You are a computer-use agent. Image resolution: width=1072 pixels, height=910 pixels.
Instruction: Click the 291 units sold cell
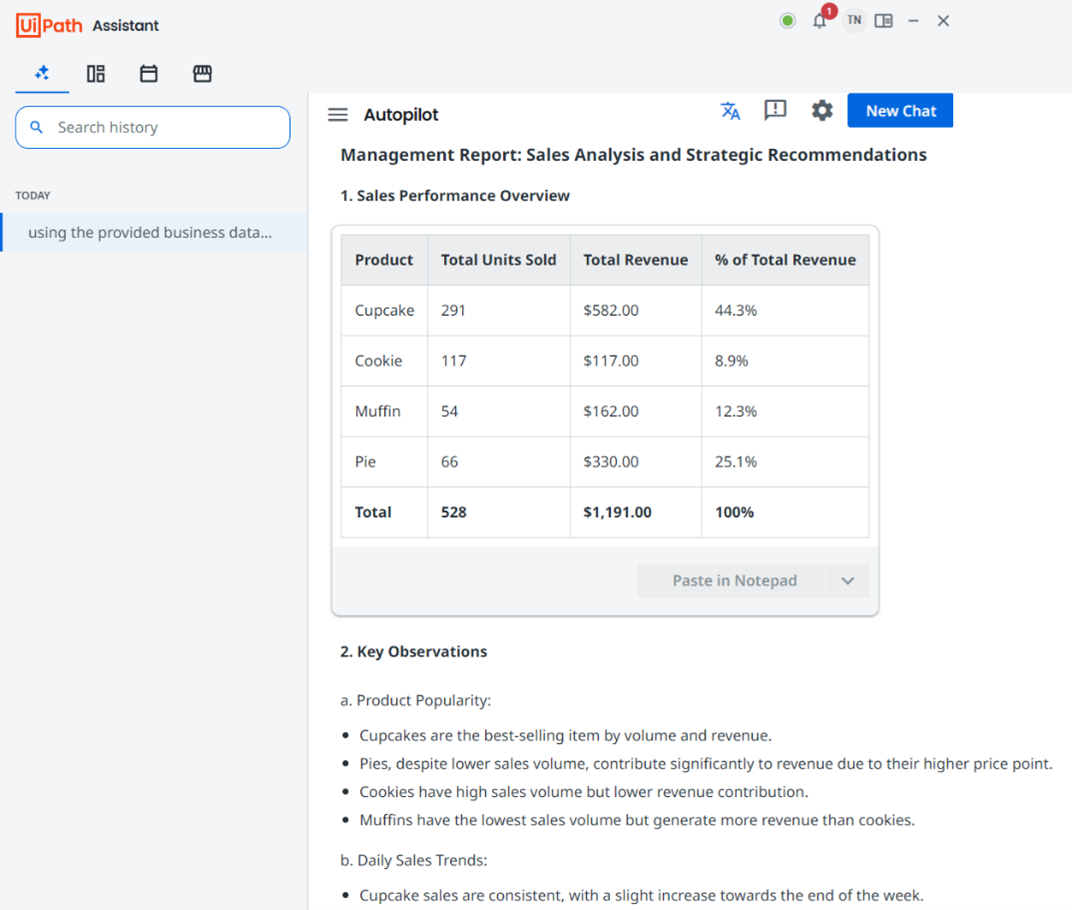[499, 310]
